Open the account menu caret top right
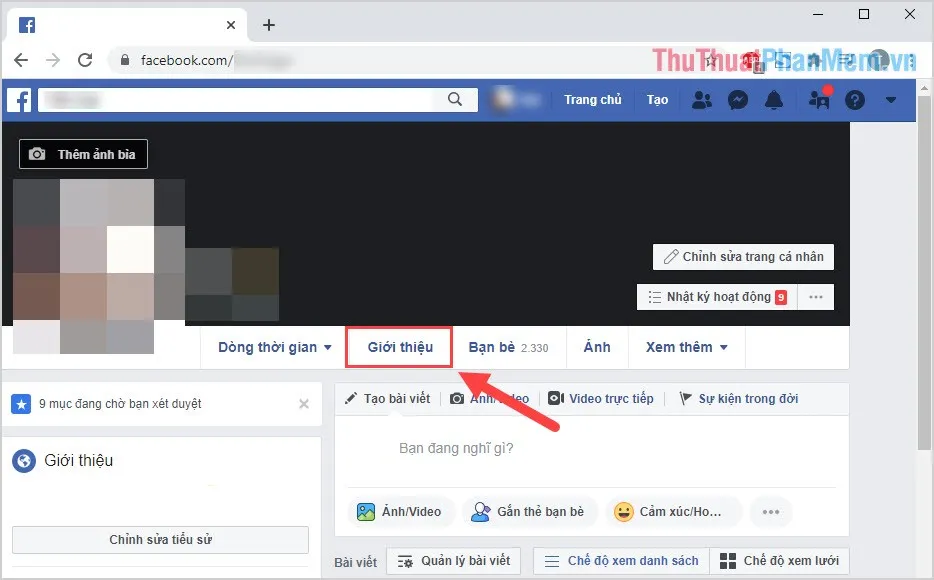 pos(891,100)
